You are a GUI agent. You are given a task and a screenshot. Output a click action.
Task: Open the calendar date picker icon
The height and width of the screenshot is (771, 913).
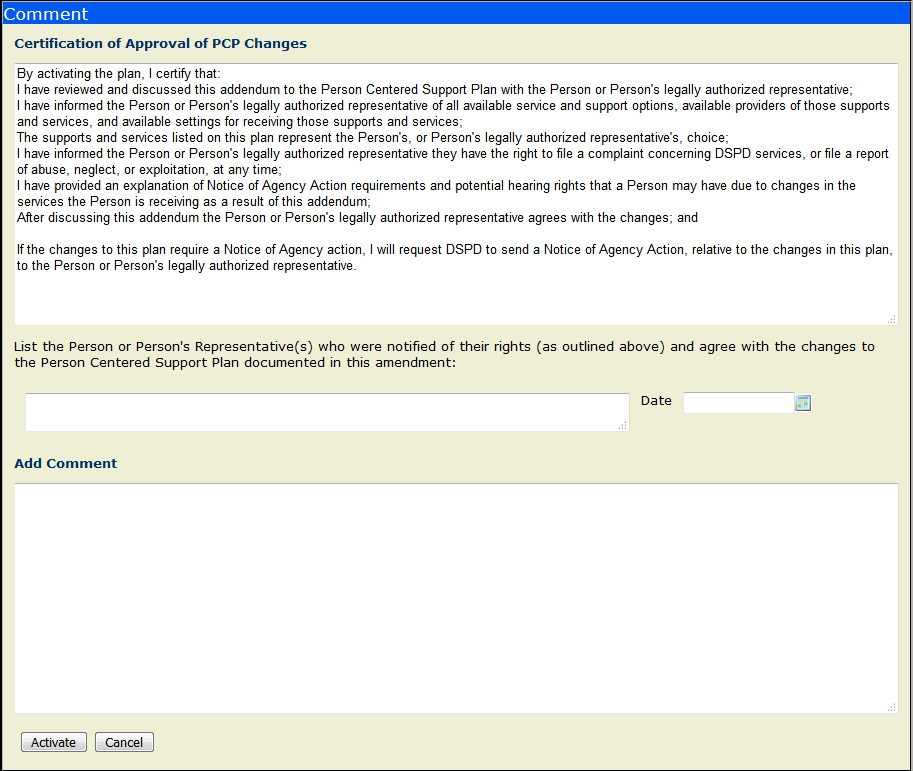point(802,403)
